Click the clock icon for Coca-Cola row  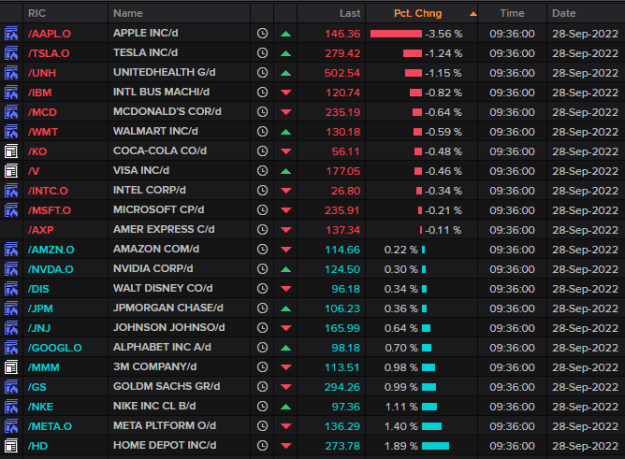click(x=262, y=151)
